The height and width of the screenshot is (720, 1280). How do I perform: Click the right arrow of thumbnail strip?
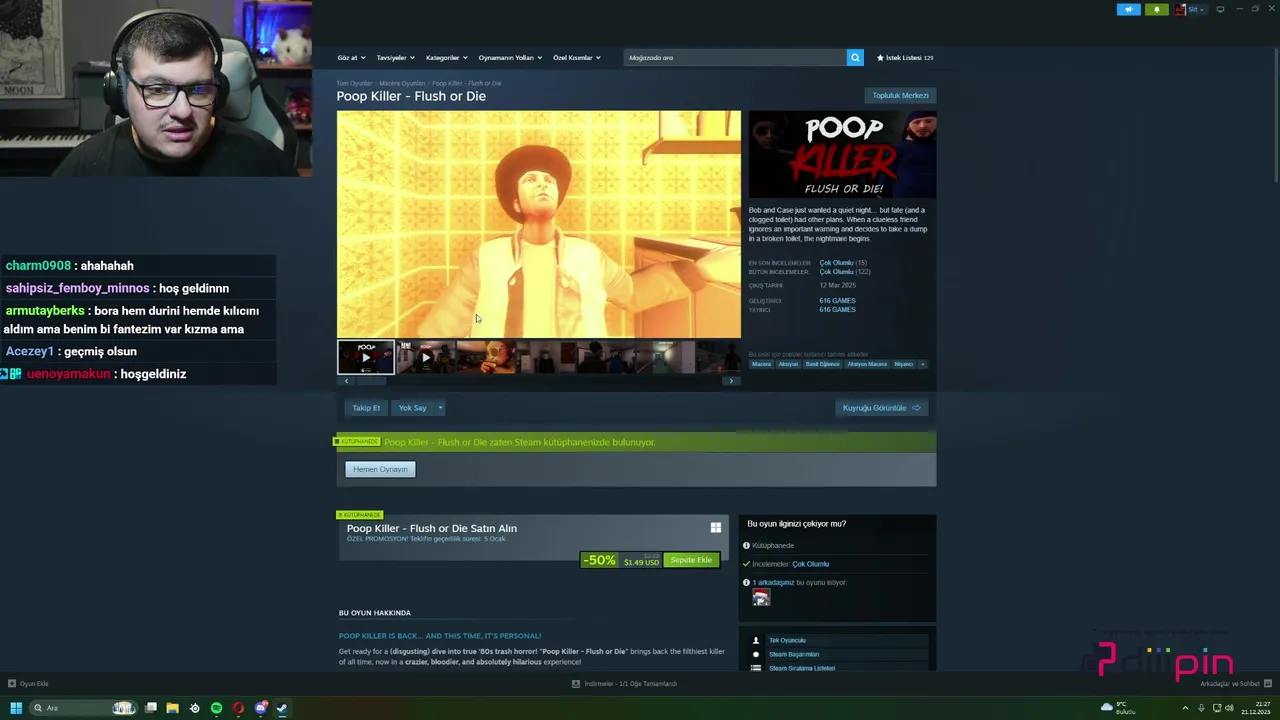point(731,381)
